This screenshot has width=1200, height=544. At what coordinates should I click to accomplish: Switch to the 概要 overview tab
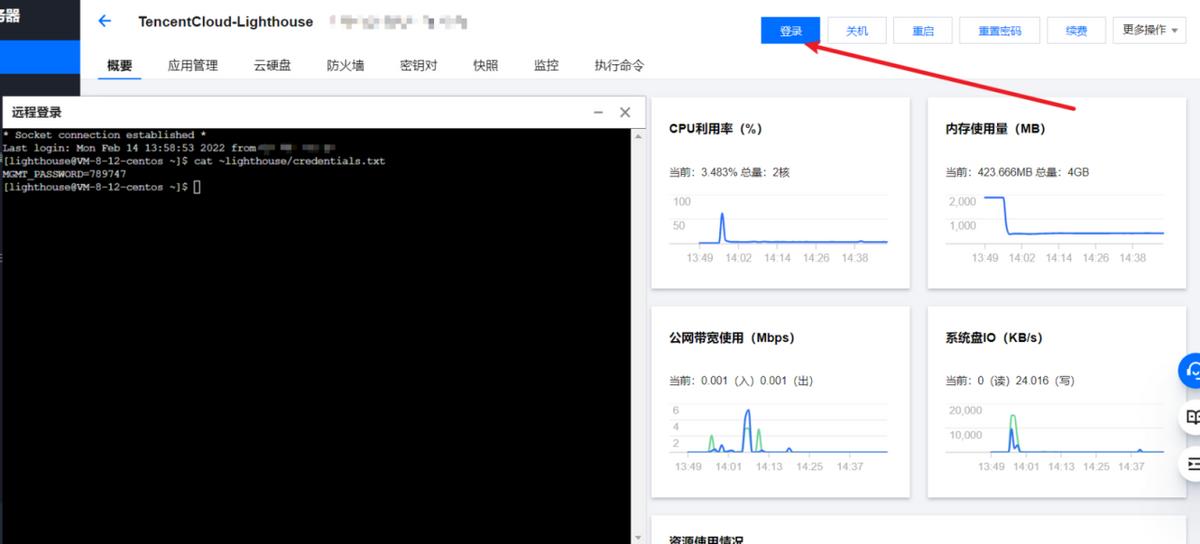120,65
